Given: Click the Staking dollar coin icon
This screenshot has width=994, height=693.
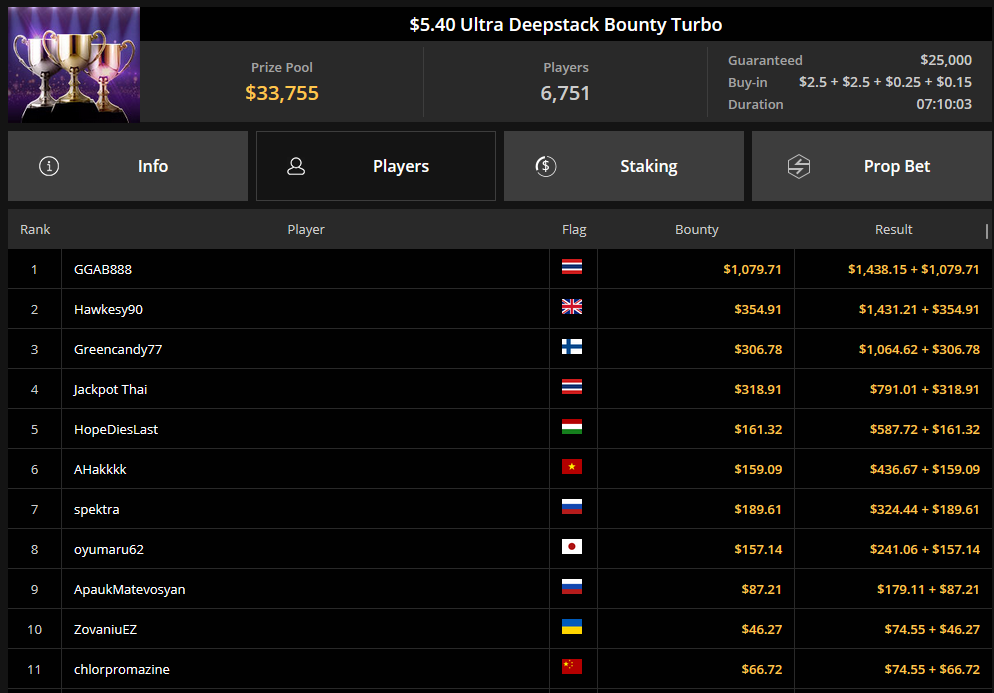Looking at the screenshot, I should [x=545, y=166].
